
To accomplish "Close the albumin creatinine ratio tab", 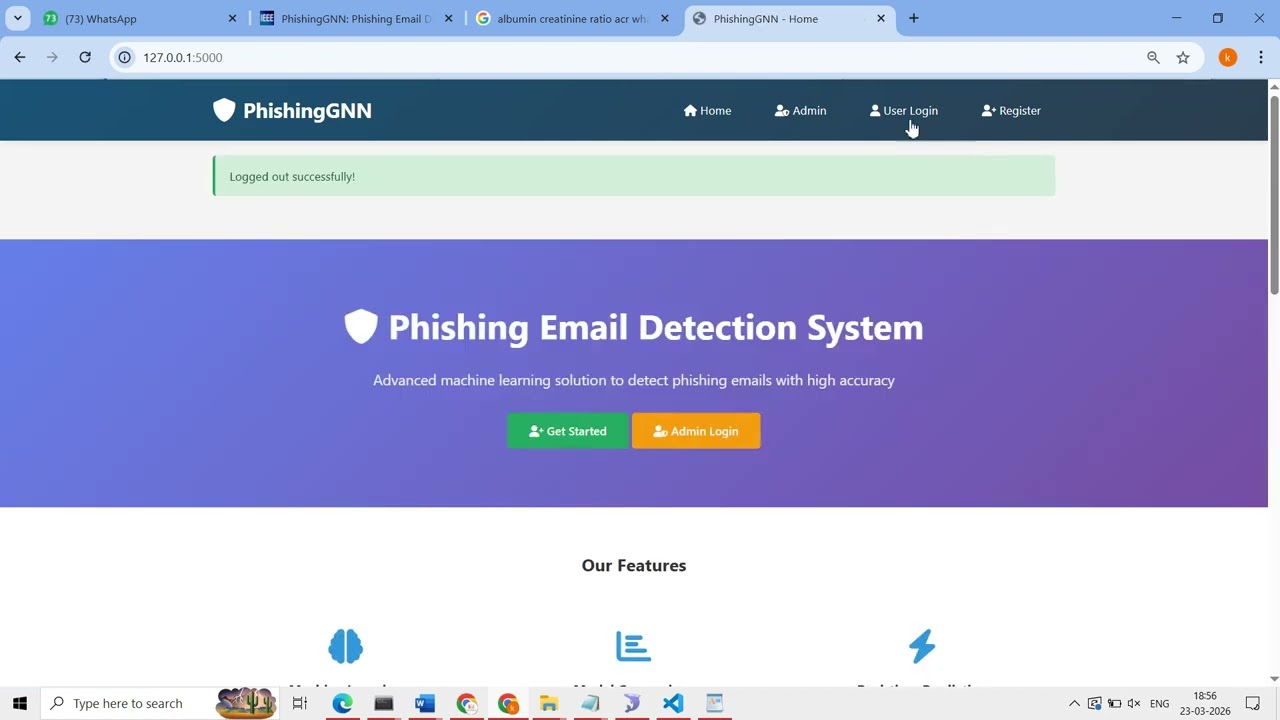I will 664,18.
